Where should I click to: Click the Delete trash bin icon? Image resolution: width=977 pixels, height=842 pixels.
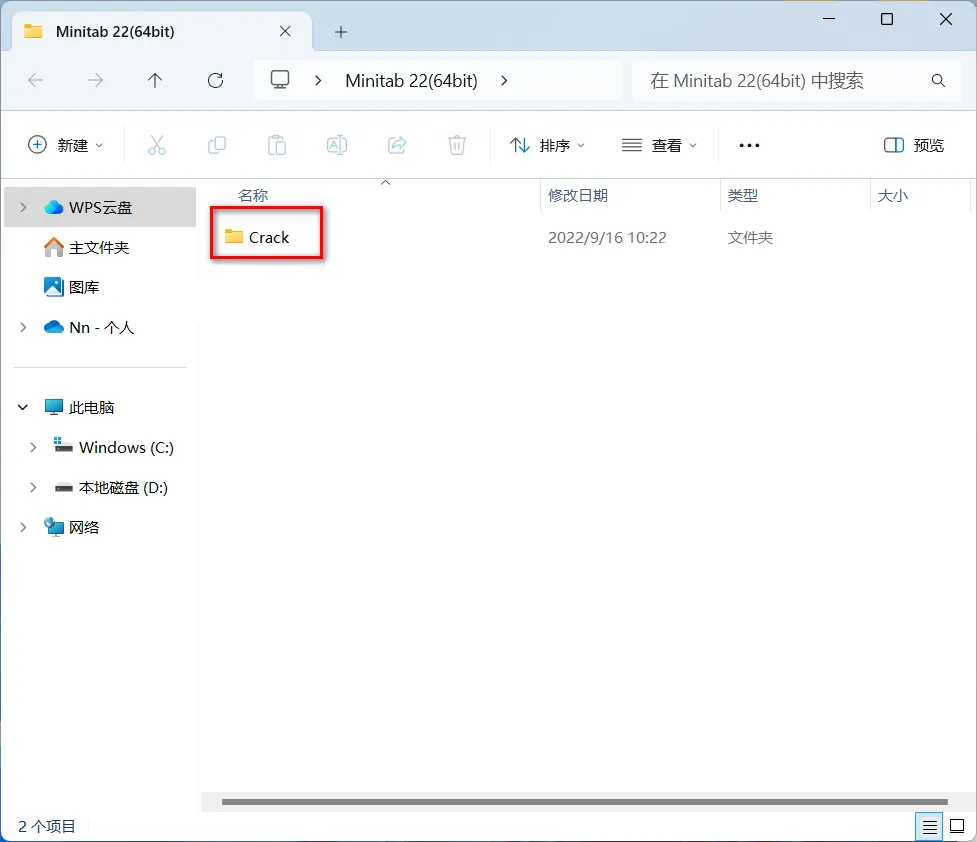point(457,145)
